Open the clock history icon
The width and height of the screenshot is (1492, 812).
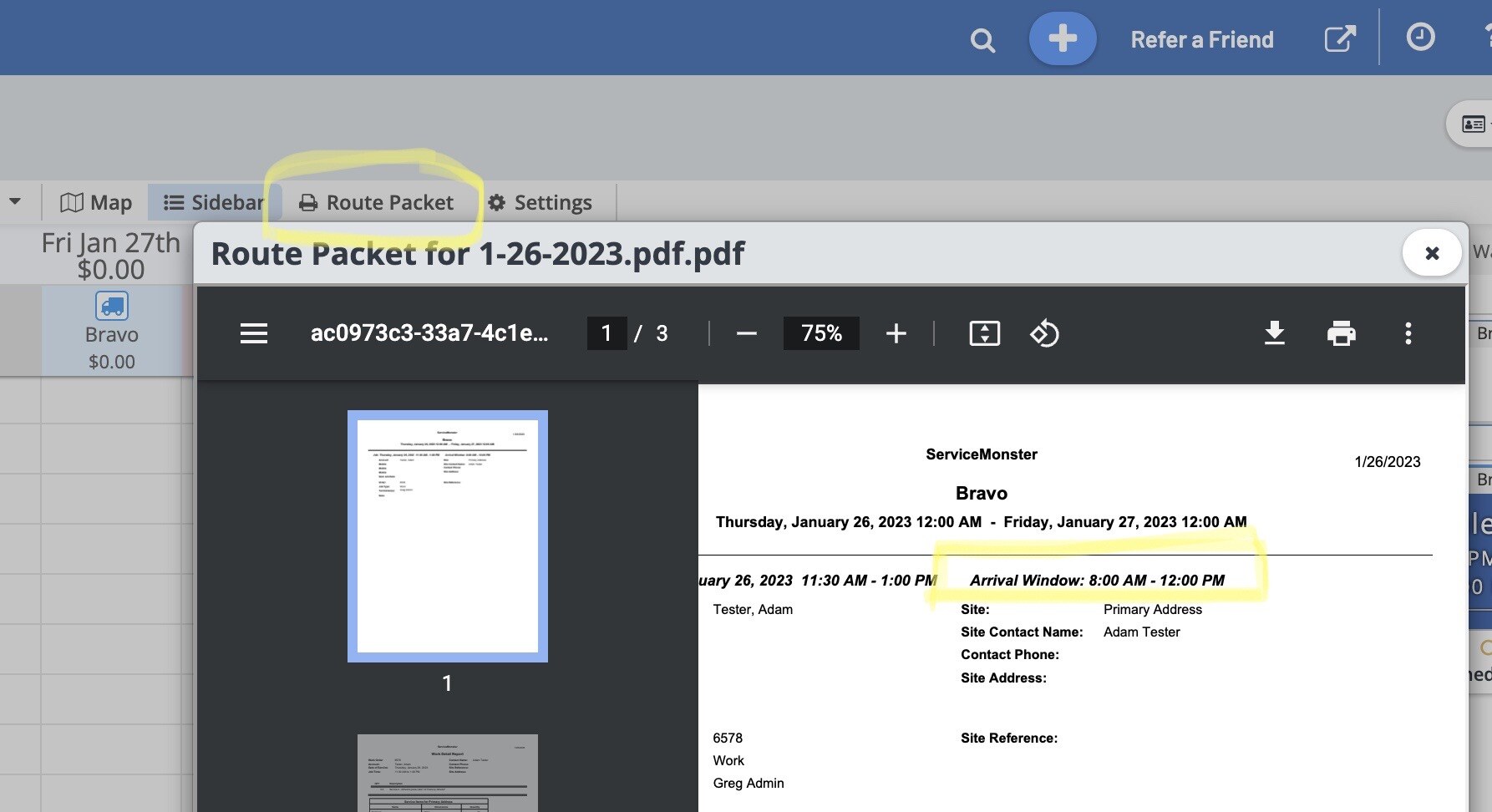1420,38
